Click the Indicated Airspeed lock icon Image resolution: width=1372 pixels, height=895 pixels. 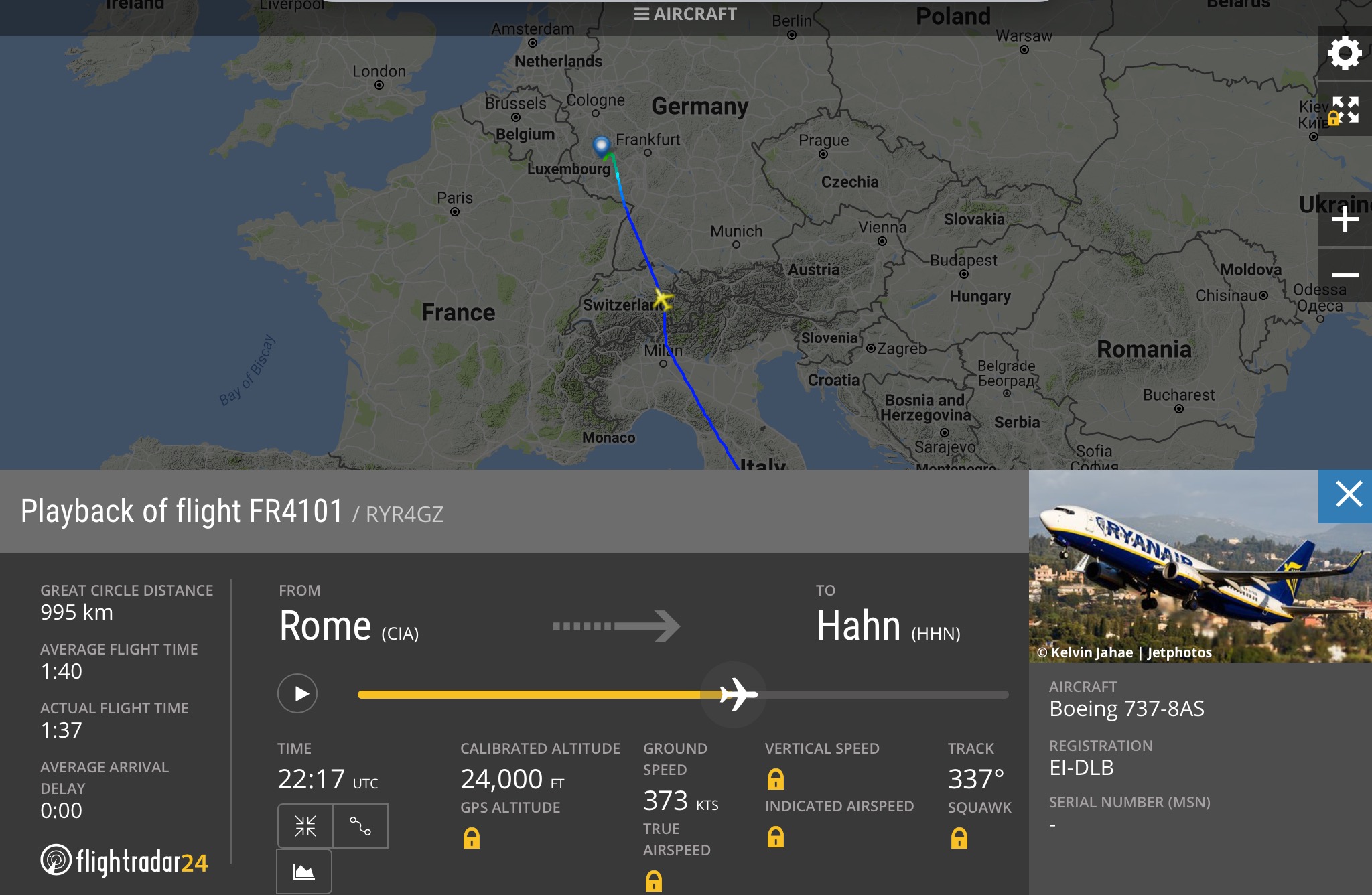(x=776, y=837)
